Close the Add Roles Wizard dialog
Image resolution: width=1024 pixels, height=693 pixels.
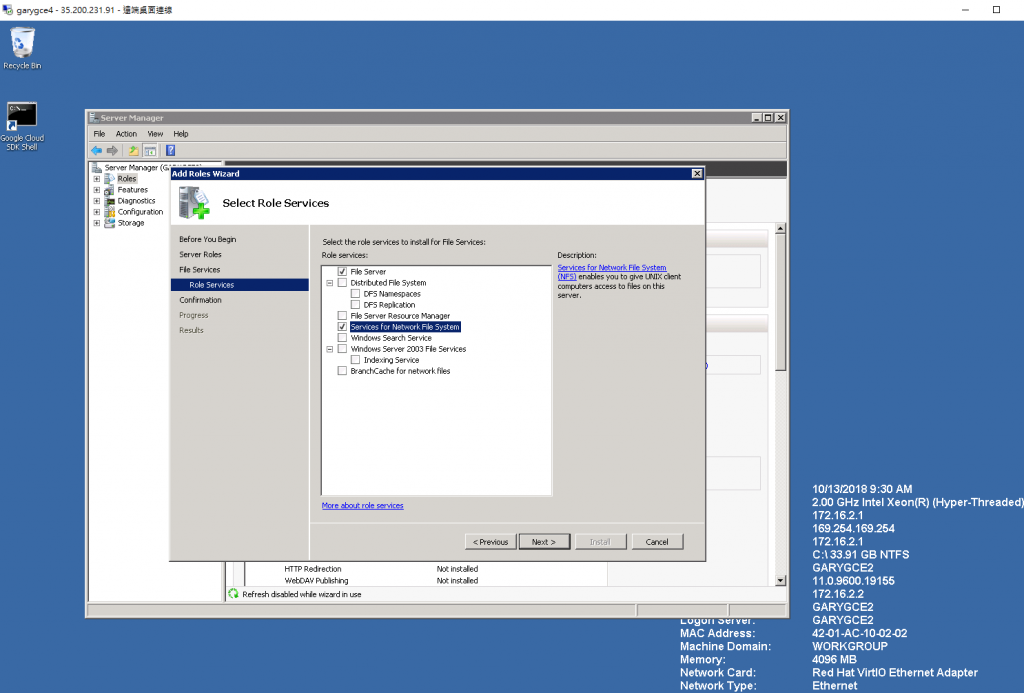[697, 174]
